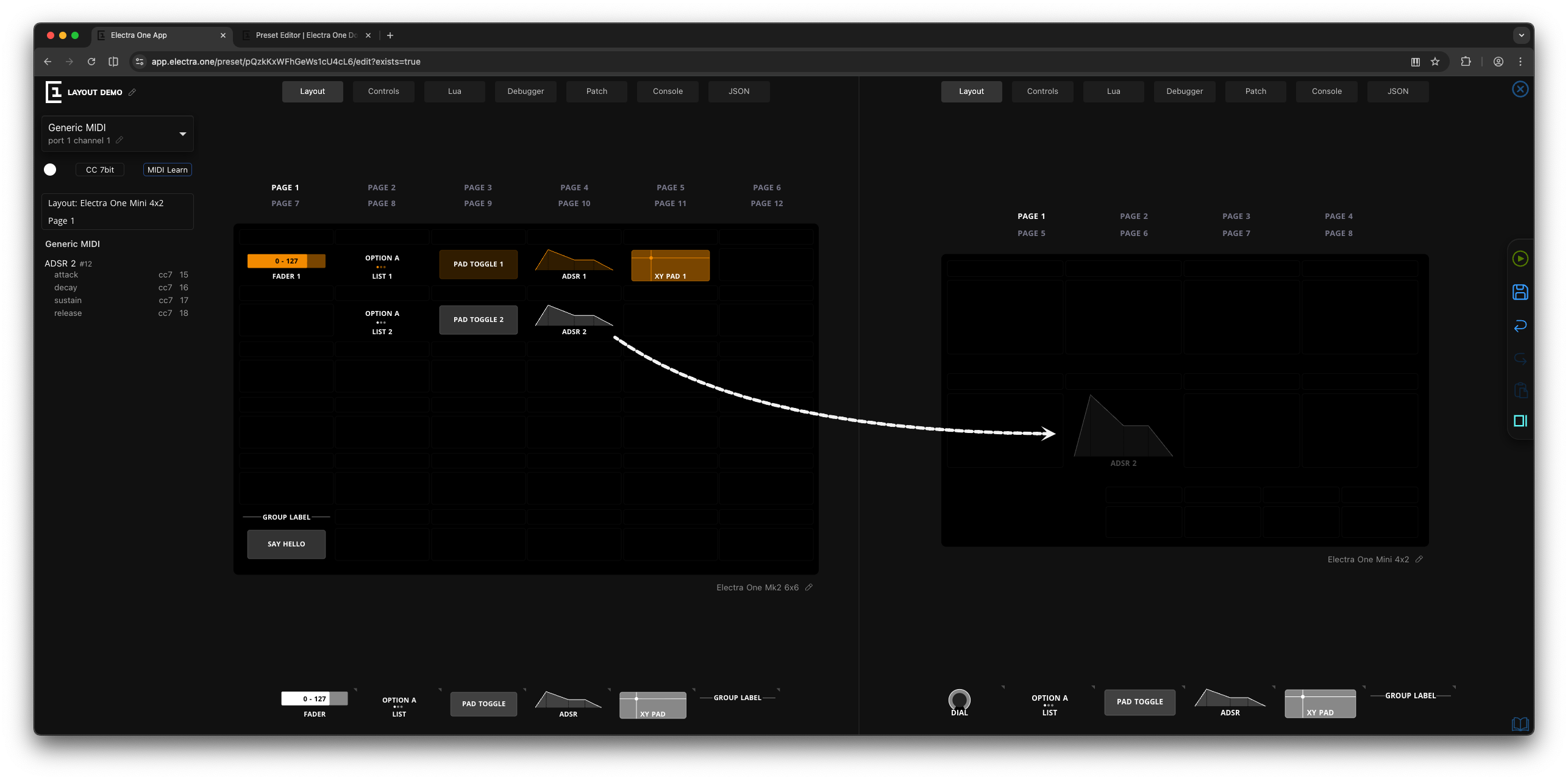Click the FADER 1 slider
1568x780 pixels.
coord(286,260)
